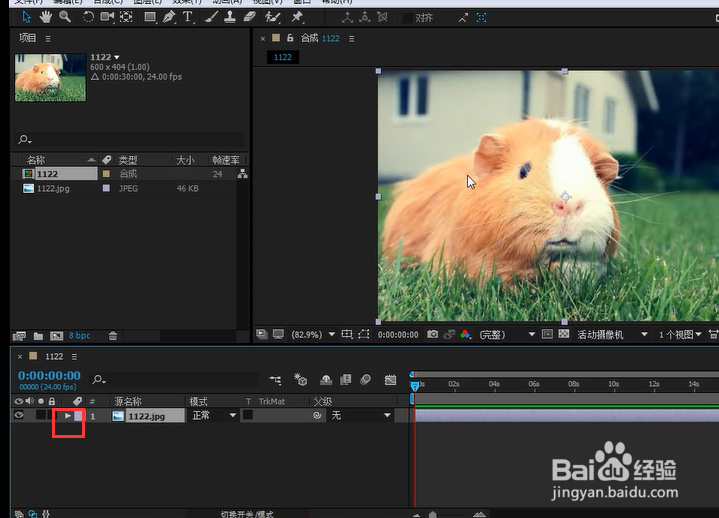Toggle the Region of Interest button
719x518 pixels.
547,334
